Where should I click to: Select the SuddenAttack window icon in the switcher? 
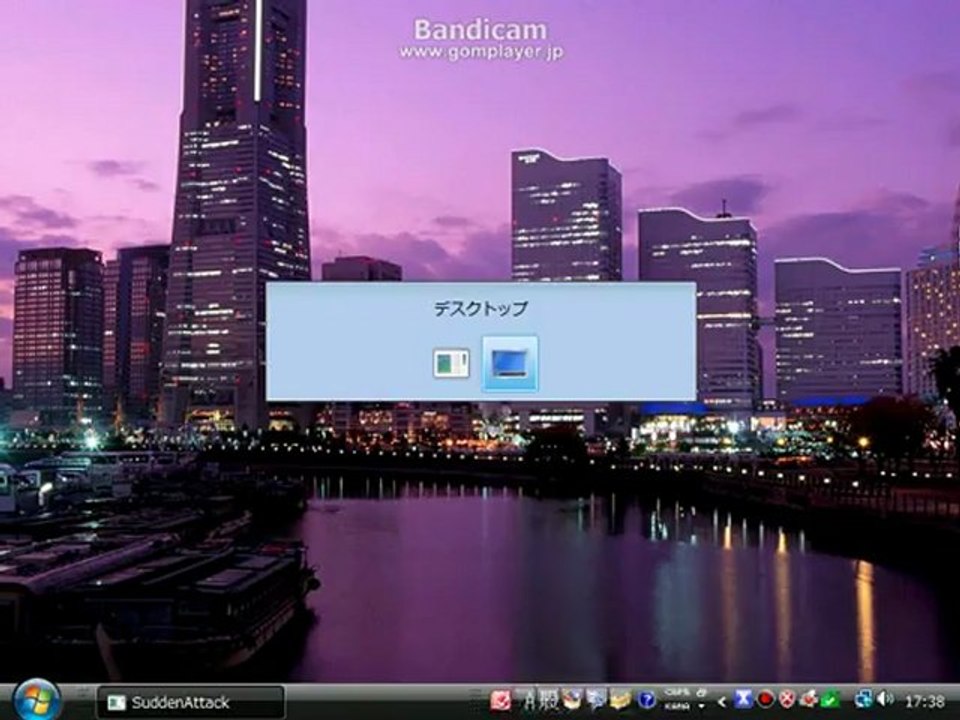[x=451, y=364]
